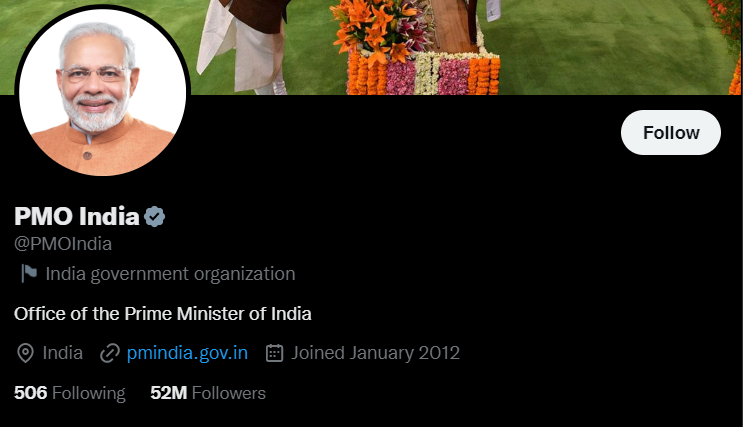View the 52M Followers list
The width and height of the screenshot is (743, 427).
point(208,393)
